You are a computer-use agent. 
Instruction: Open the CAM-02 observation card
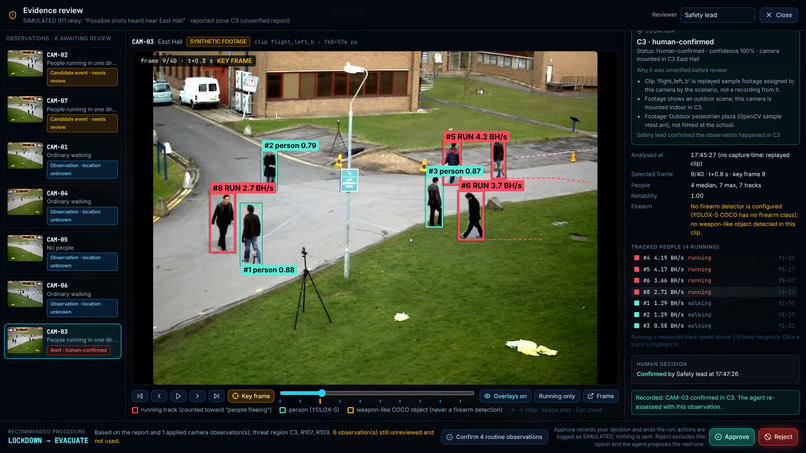[62, 68]
